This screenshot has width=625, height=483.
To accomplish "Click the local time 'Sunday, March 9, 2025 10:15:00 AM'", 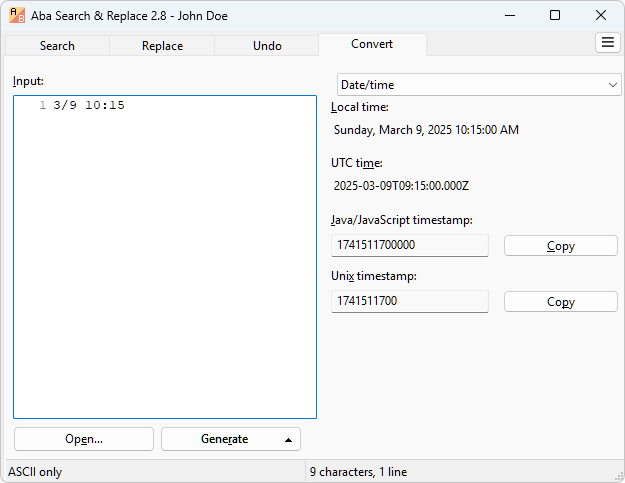I will 426,130.
